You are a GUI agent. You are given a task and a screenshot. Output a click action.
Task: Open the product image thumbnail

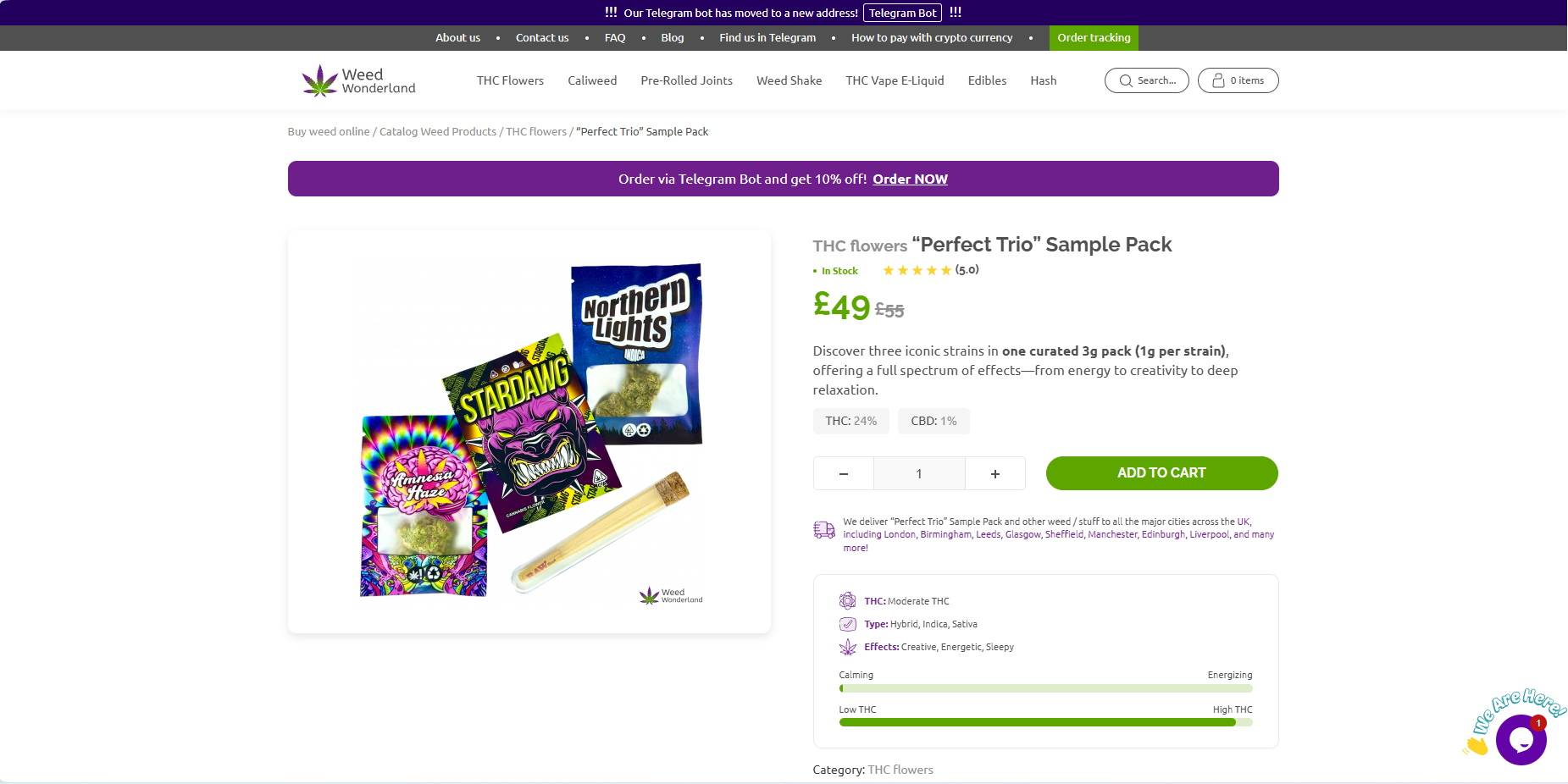coord(529,432)
